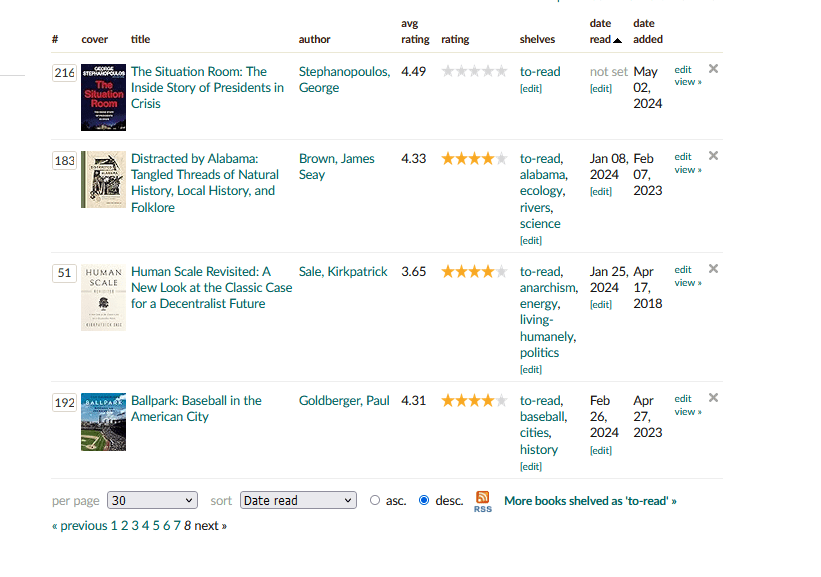
Task: Open More books shelved as 'to-read' link
Action: coord(590,501)
